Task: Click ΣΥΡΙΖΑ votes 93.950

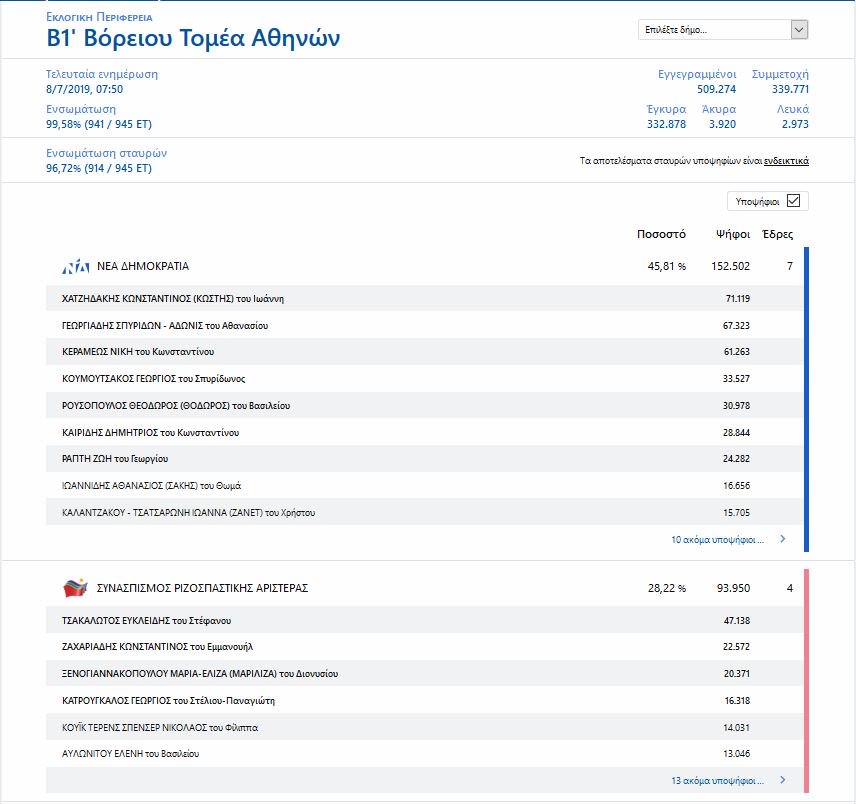Action: pos(733,588)
